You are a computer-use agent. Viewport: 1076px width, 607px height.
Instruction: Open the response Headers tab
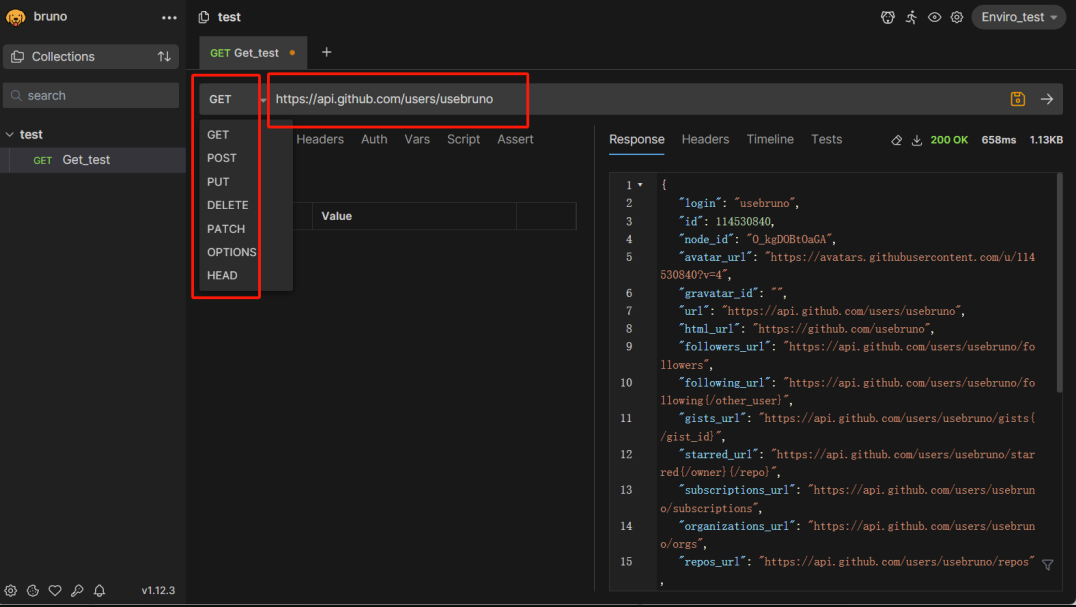point(705,139)
